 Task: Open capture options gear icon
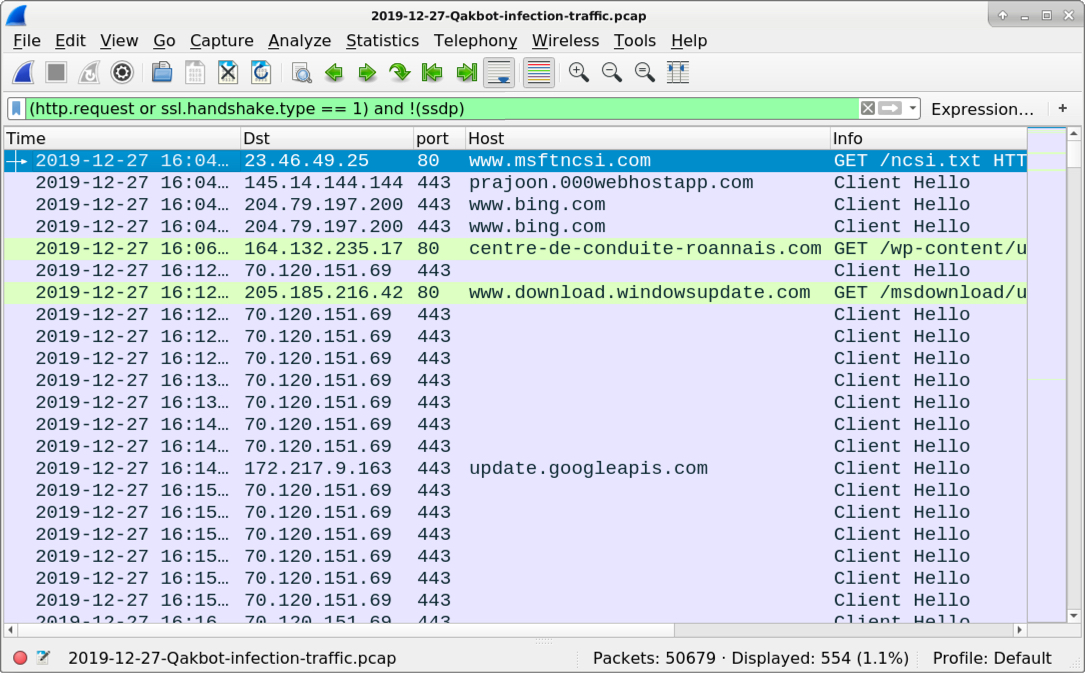click(x=122, y=73)
